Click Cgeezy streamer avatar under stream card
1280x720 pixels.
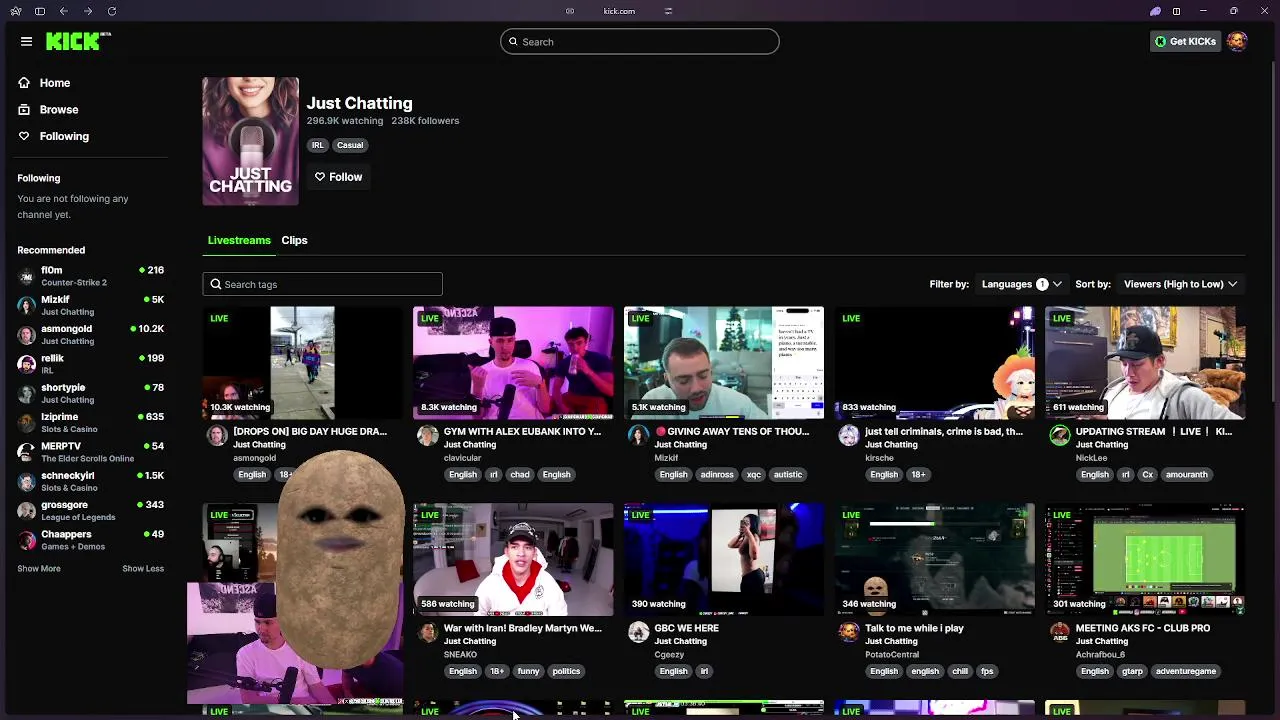pos(638,632)
